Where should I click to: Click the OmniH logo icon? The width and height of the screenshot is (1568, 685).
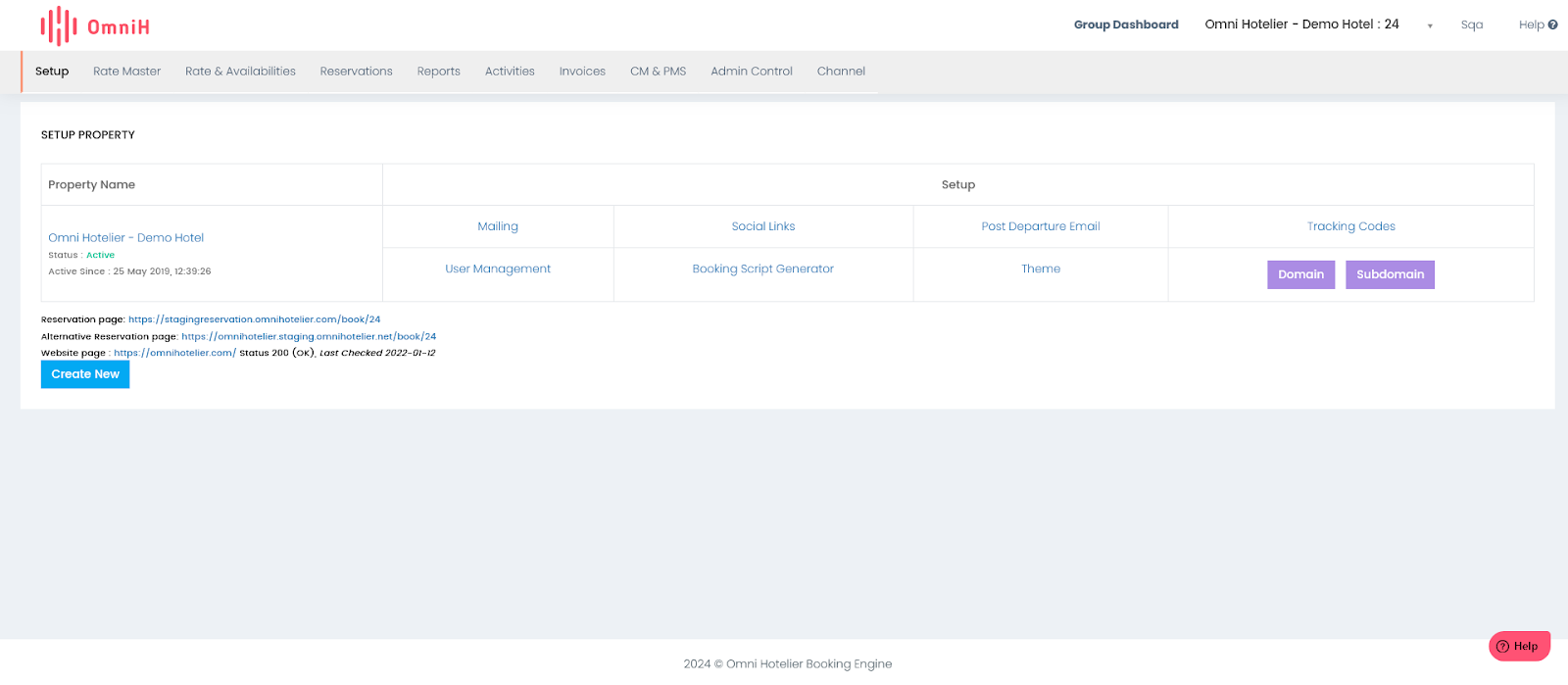[x=58, y=26]
